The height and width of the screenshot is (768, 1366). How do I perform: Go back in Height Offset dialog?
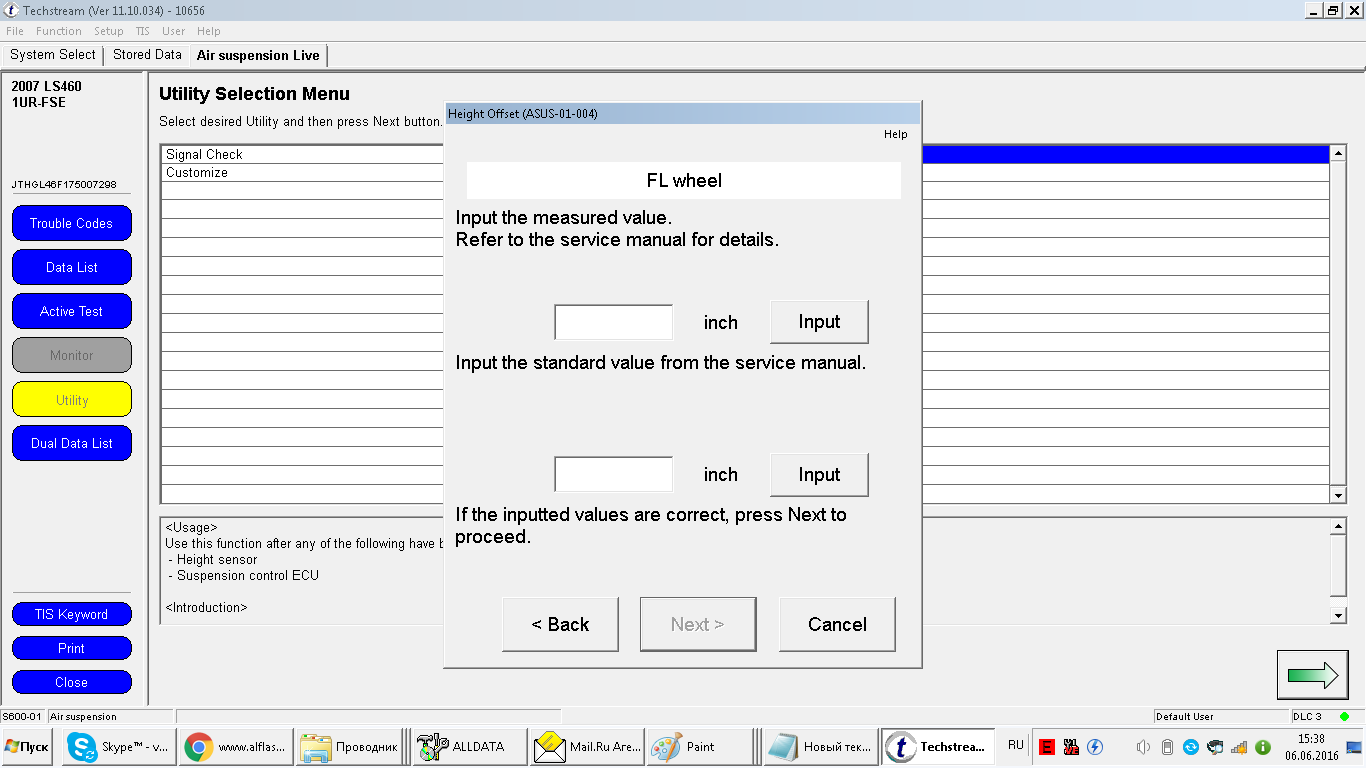click(560, 625)
